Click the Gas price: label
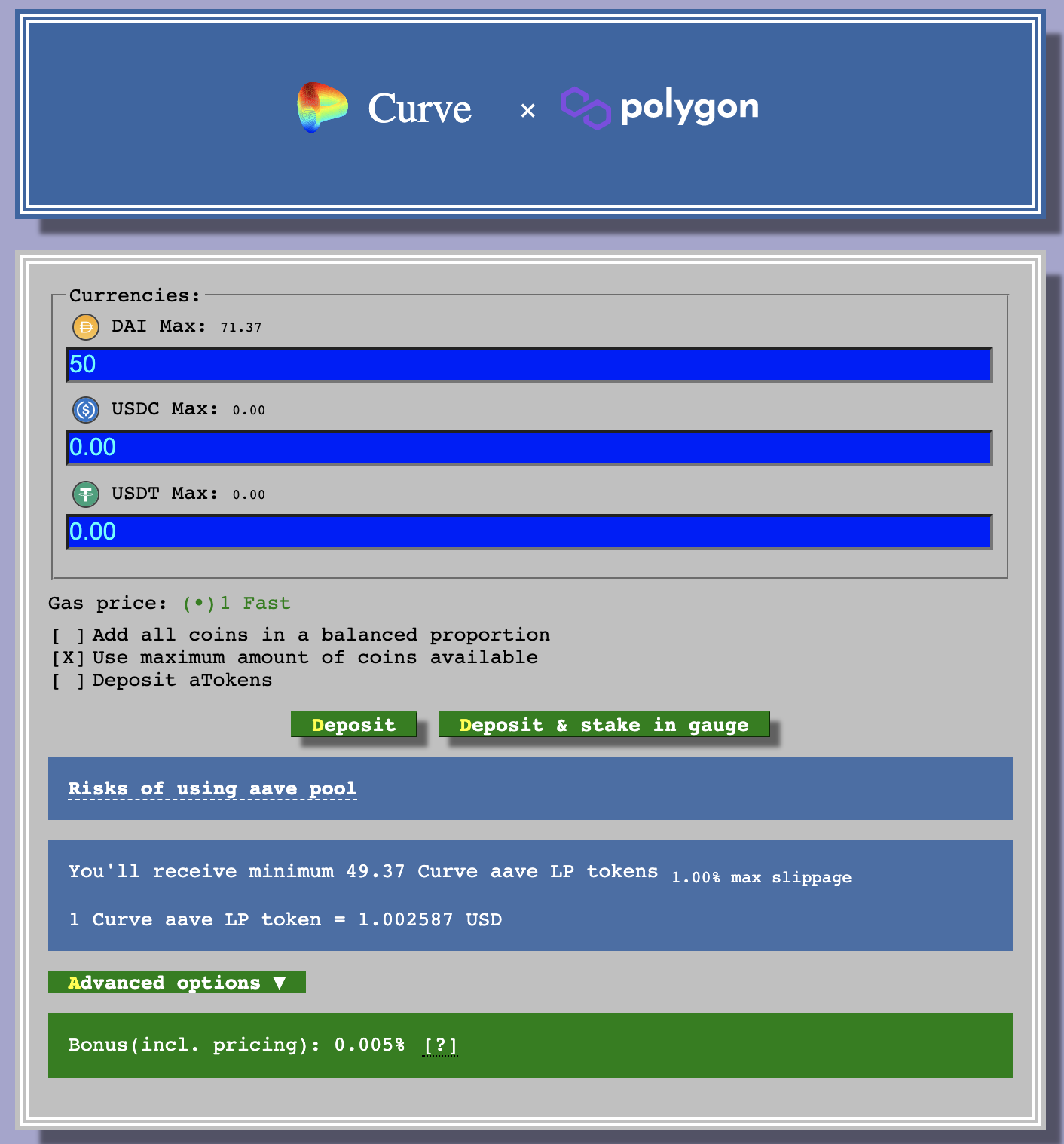Screen dimensions: 1064x1144 tap(108, 604)
